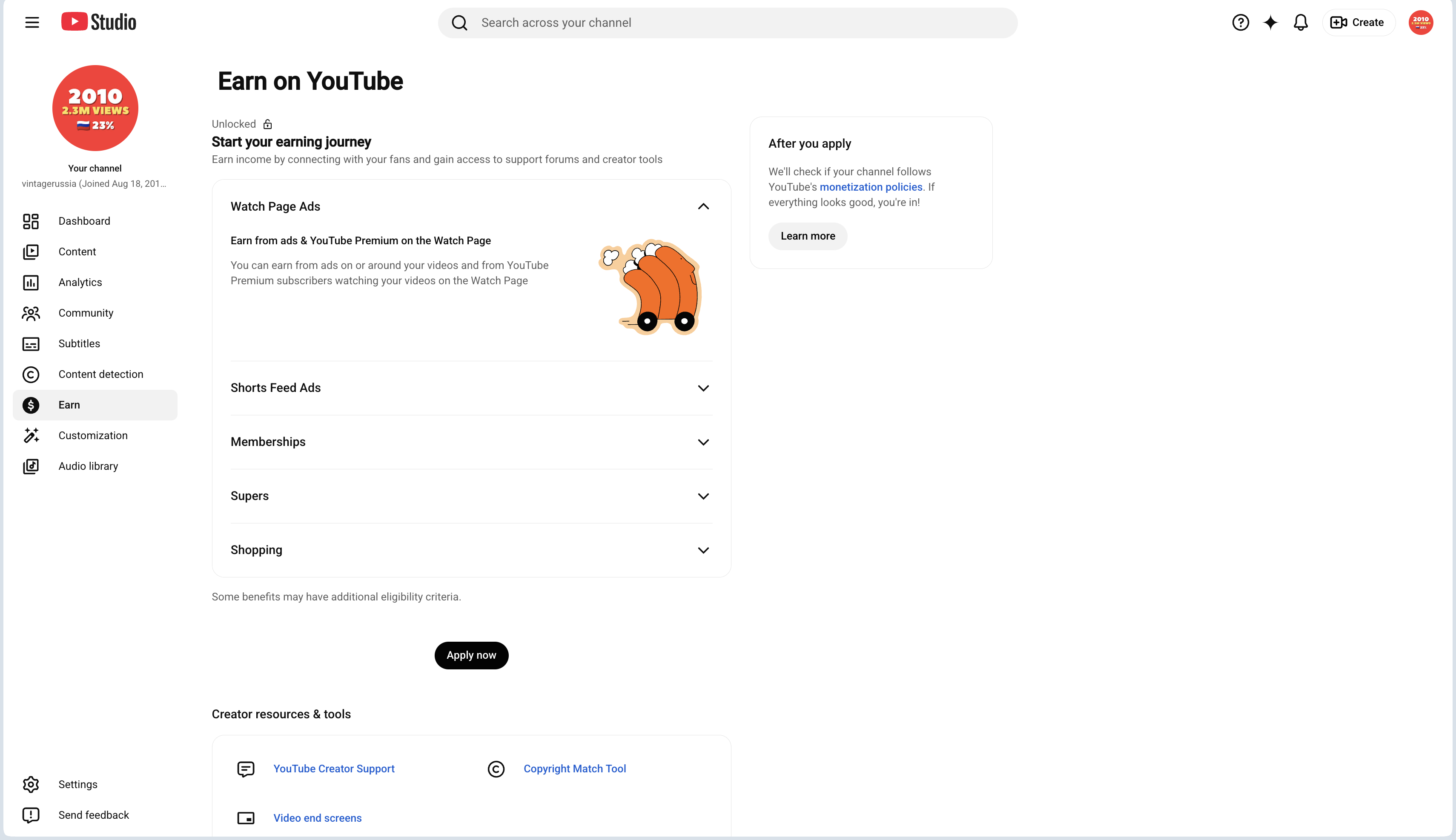Click the Earn on YouTube heading
The height and width of the screenshot is (840, 1456).
click(310, 81)
